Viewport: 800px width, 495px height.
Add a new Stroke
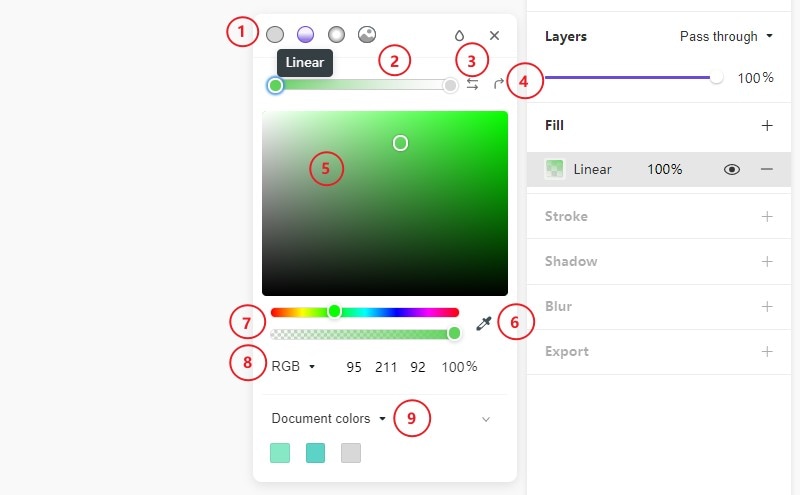(x=767, y=216)
